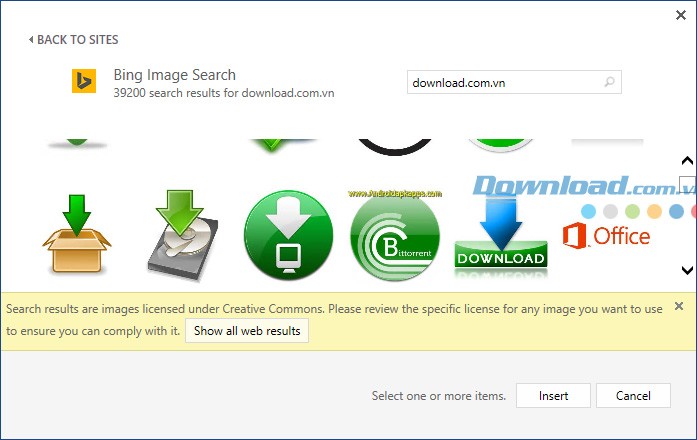Select the green arrow cardboard box image
Image resolution: width=697 pixels, height=440 pixels.
pos(77,234)
